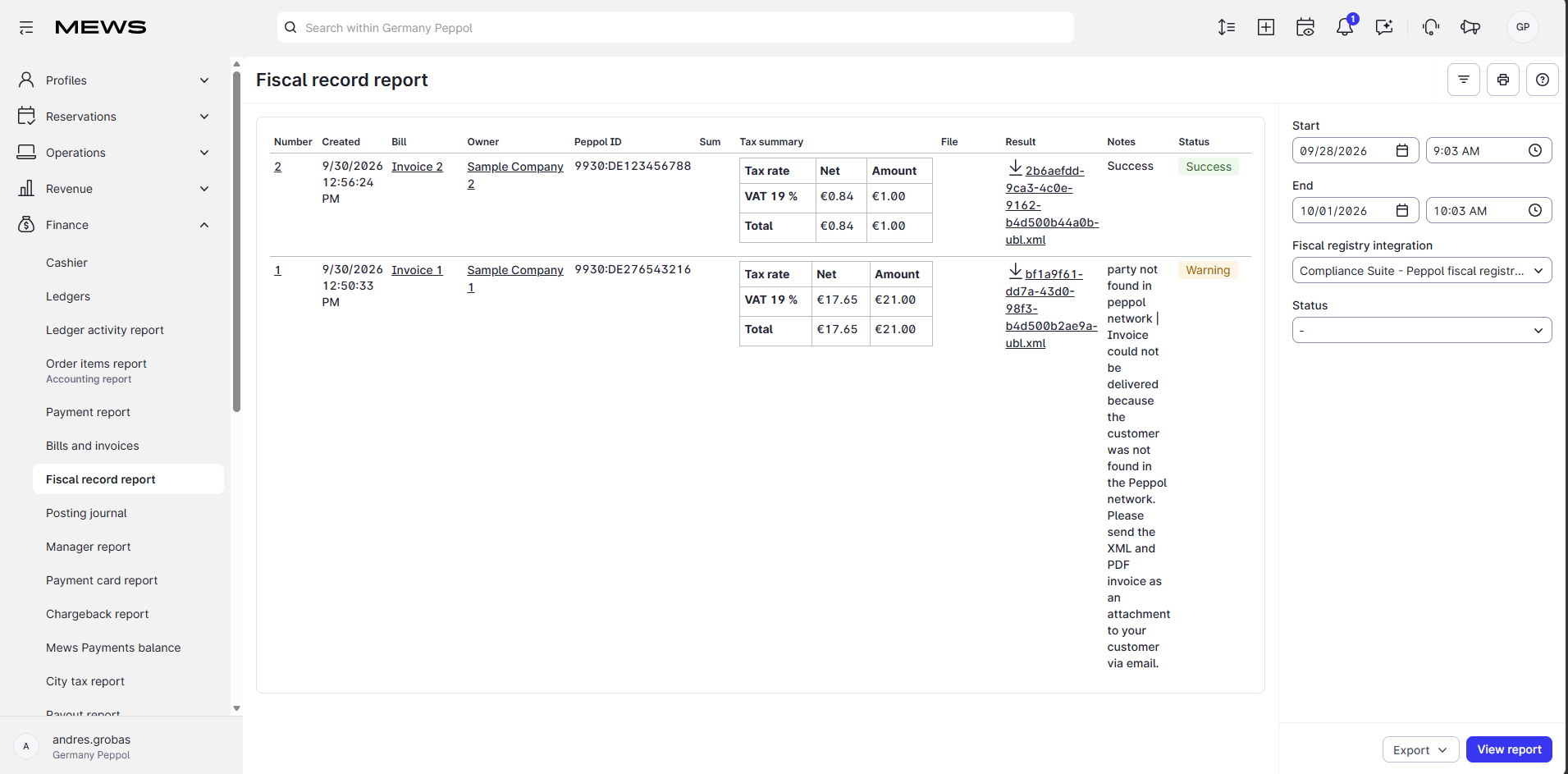1568x774 pixels.
Task: Open the Invoice 1 bill link
Action: [417, 270]
